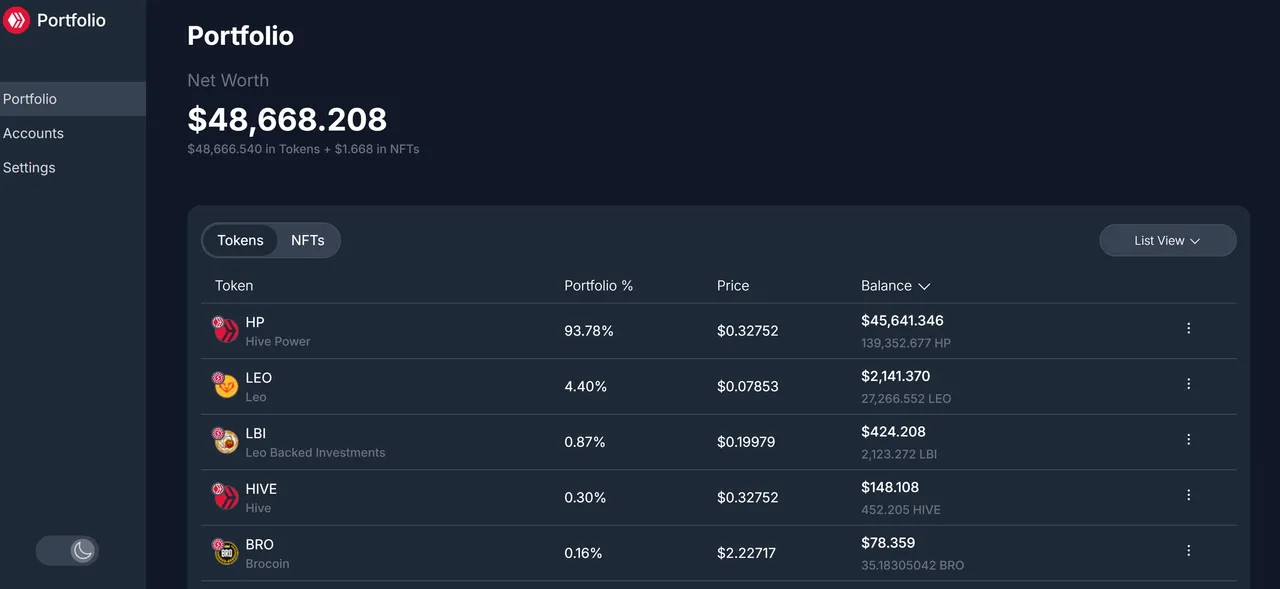Open the three-dot menu for the BRO row
1280x589 pixels.
pos(1188,550)
